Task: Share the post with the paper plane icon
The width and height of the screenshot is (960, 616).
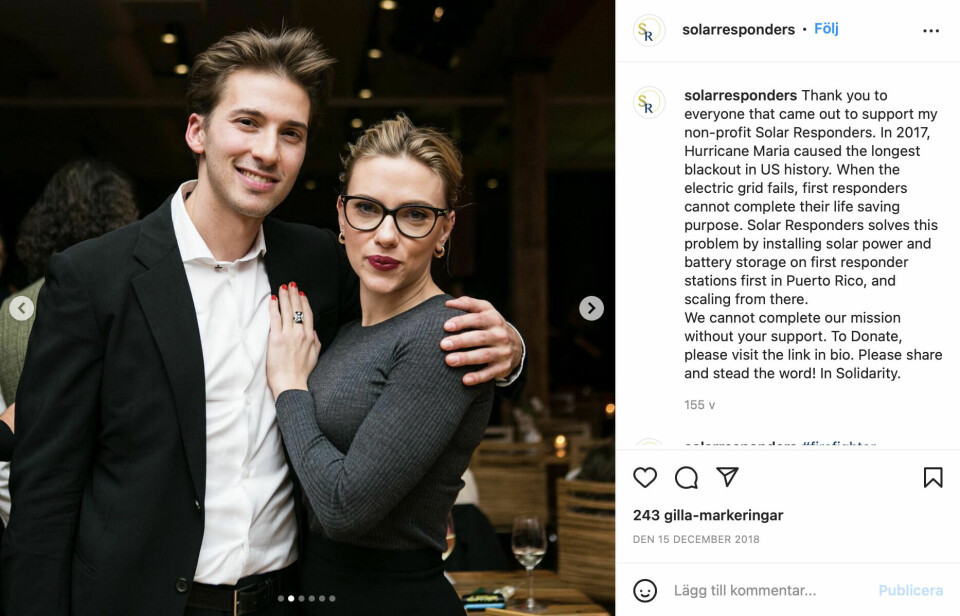Action: pos(727,477)
